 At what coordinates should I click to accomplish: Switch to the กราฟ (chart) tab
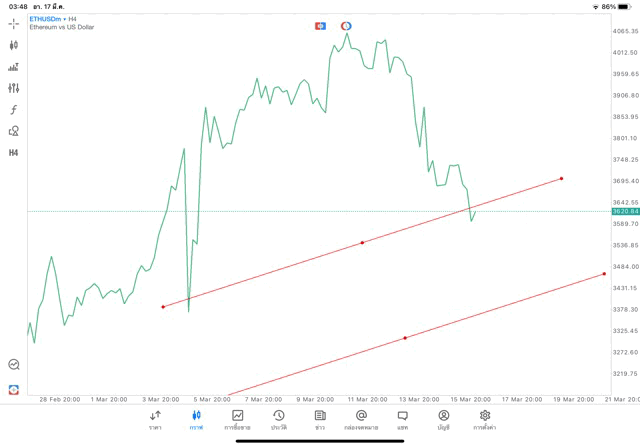click(x=196, y=419)
